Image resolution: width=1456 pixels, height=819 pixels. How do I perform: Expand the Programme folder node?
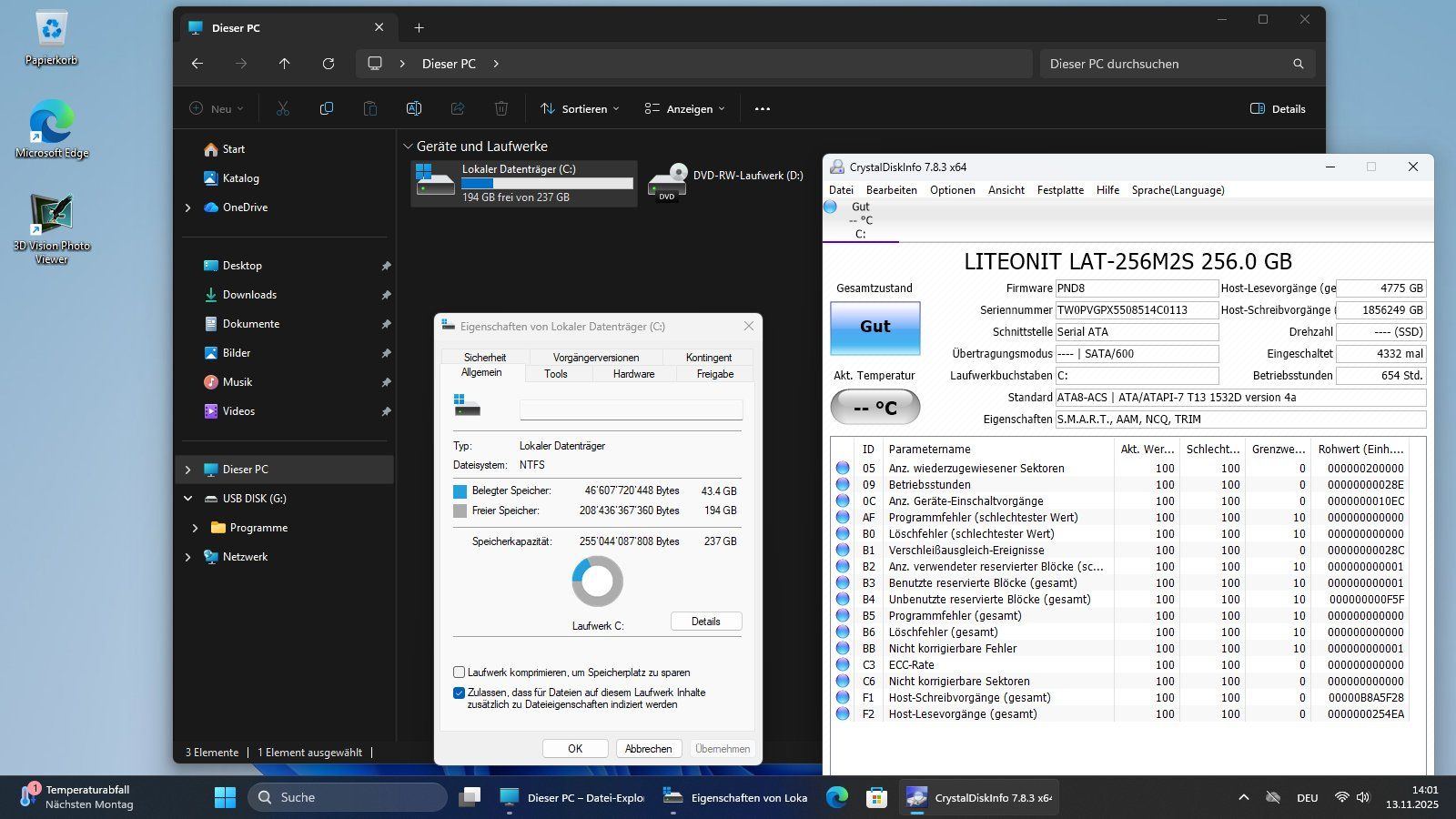tap(195, 528)
